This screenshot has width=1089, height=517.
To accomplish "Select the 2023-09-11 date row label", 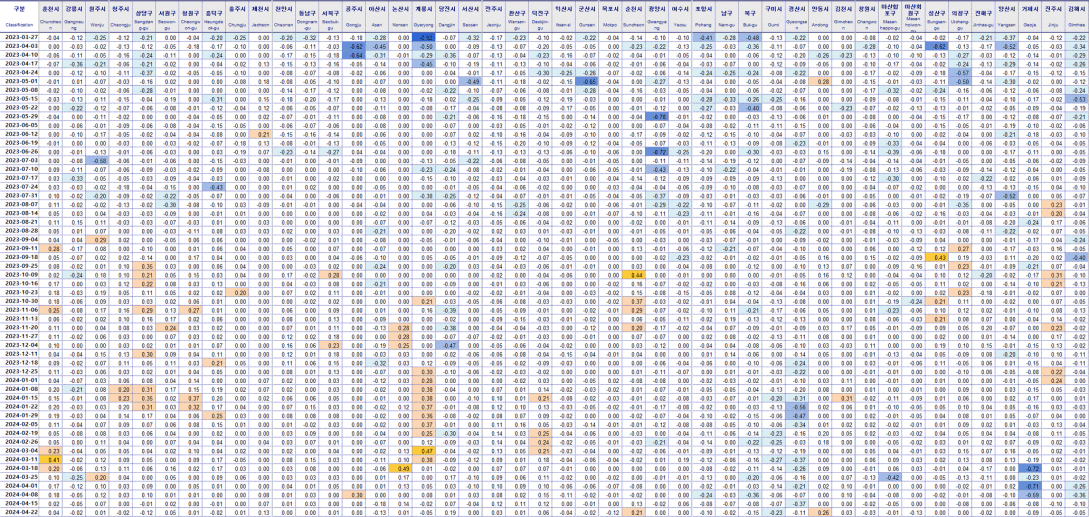I will (18, 248).
